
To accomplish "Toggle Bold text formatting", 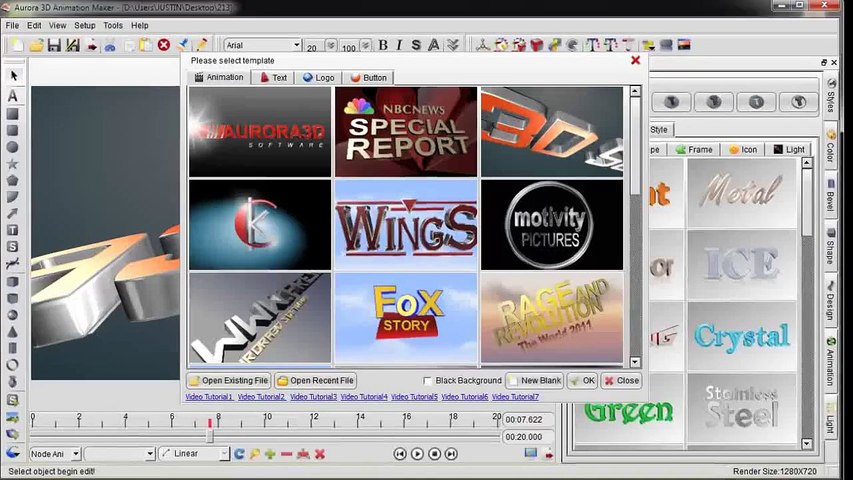I will [x=382, y=45].
